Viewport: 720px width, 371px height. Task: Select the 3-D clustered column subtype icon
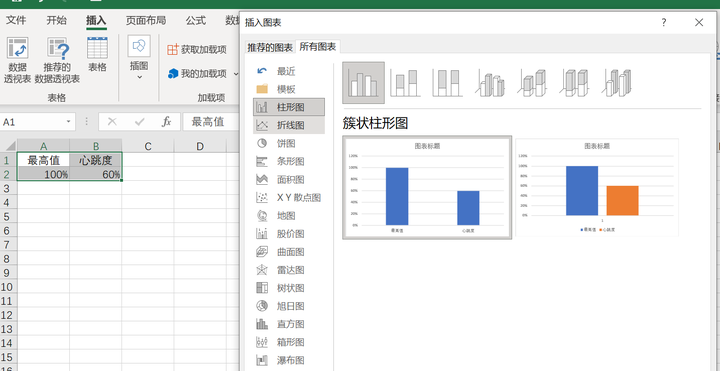[x=489, y=83]
